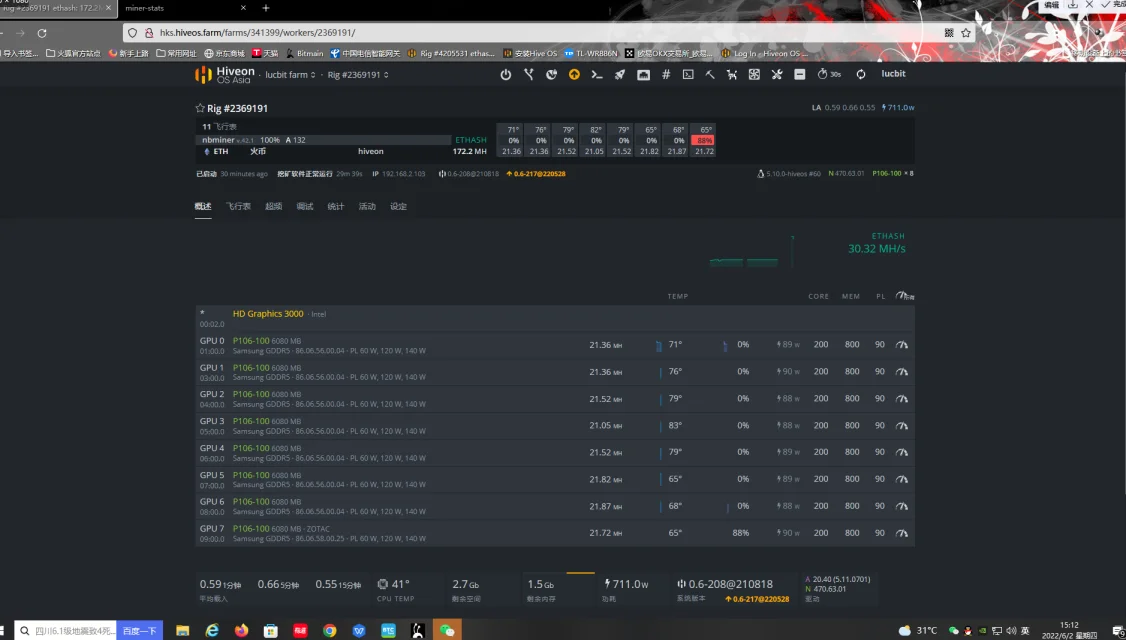
Task: Click the ETHASH 30.32 MH/s chart area
Action: point(808,249)
